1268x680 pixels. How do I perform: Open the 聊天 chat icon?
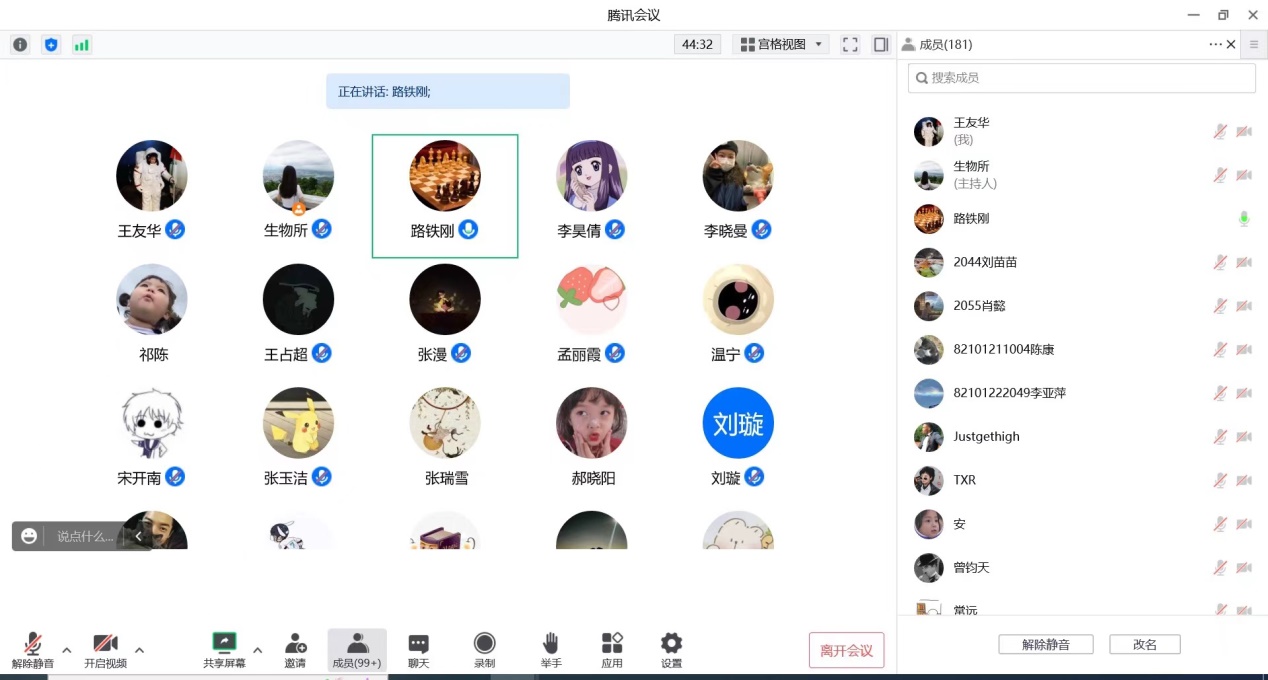point(418,649)
